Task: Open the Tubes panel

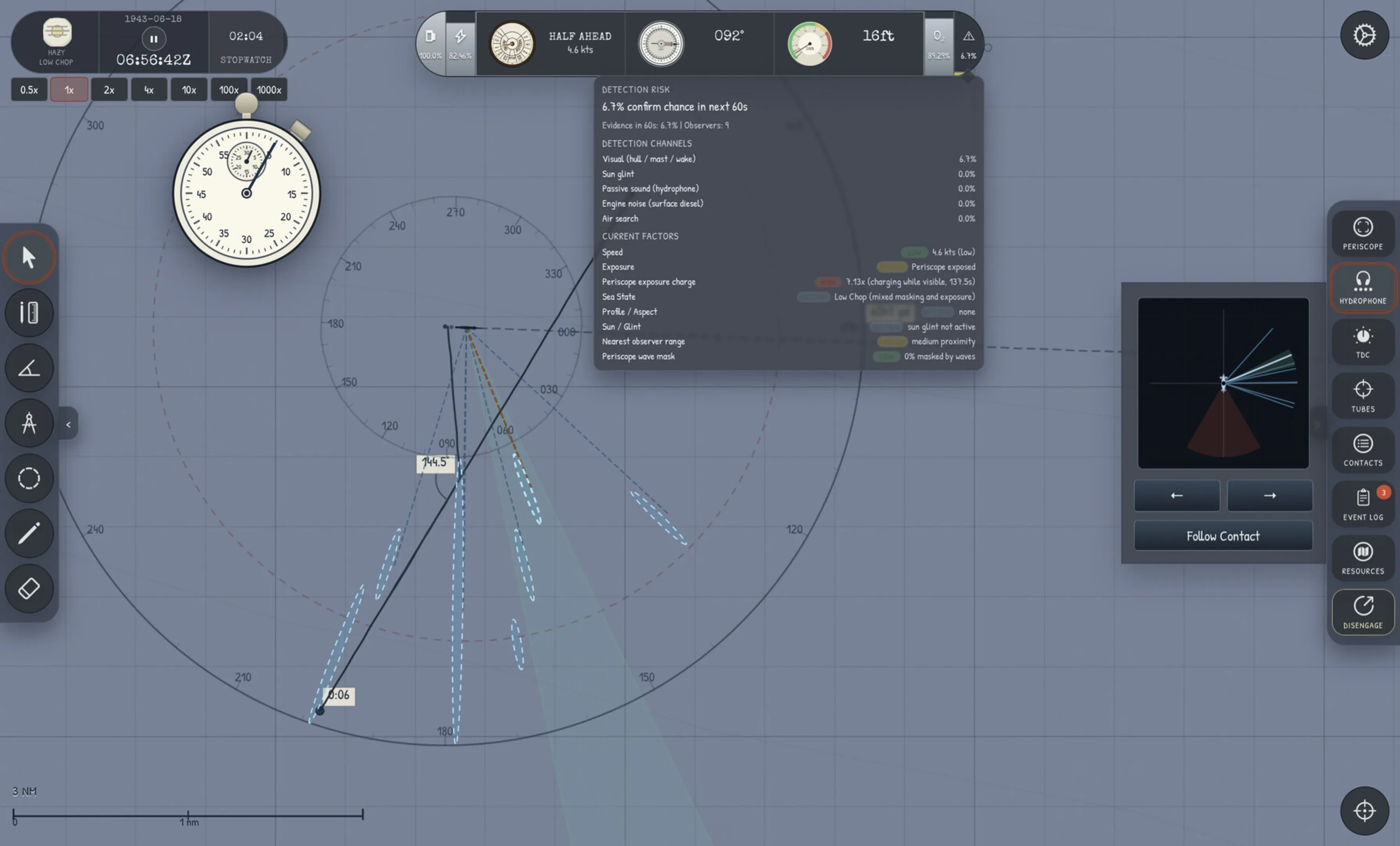Action: tap(1362, 396)
